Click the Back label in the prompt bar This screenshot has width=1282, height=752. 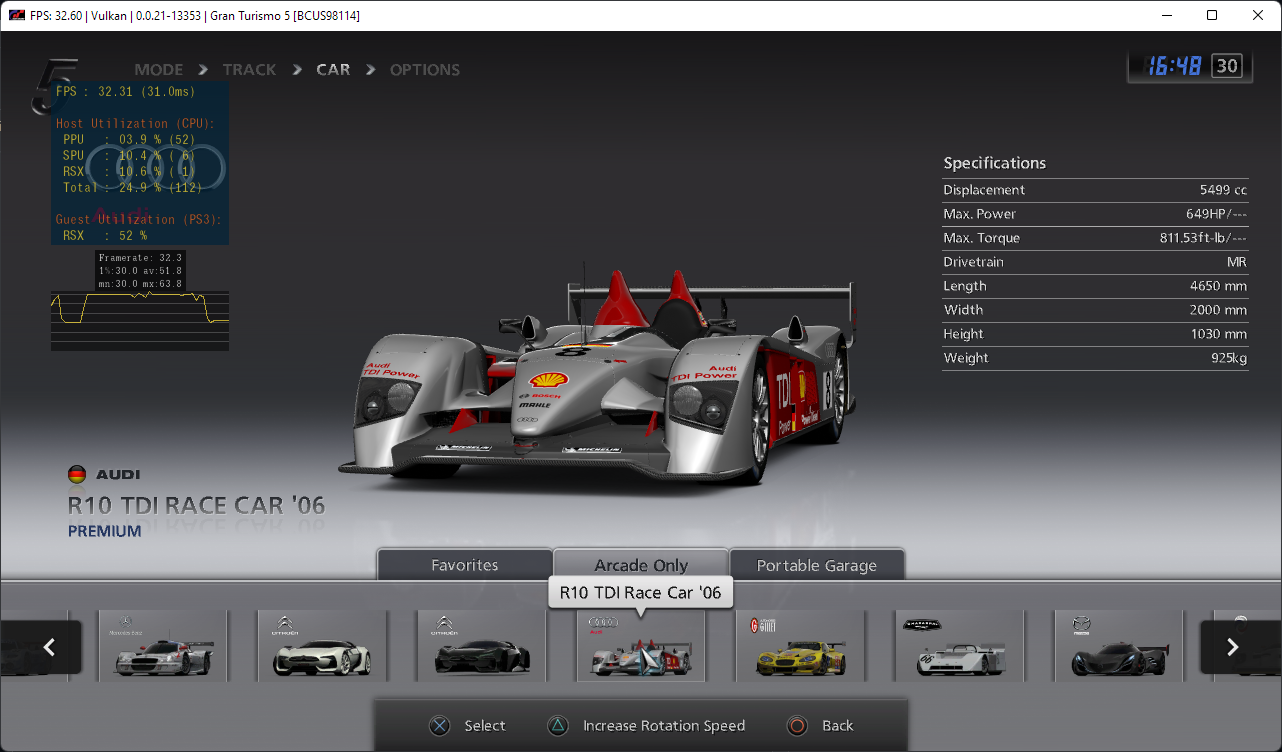838,726
